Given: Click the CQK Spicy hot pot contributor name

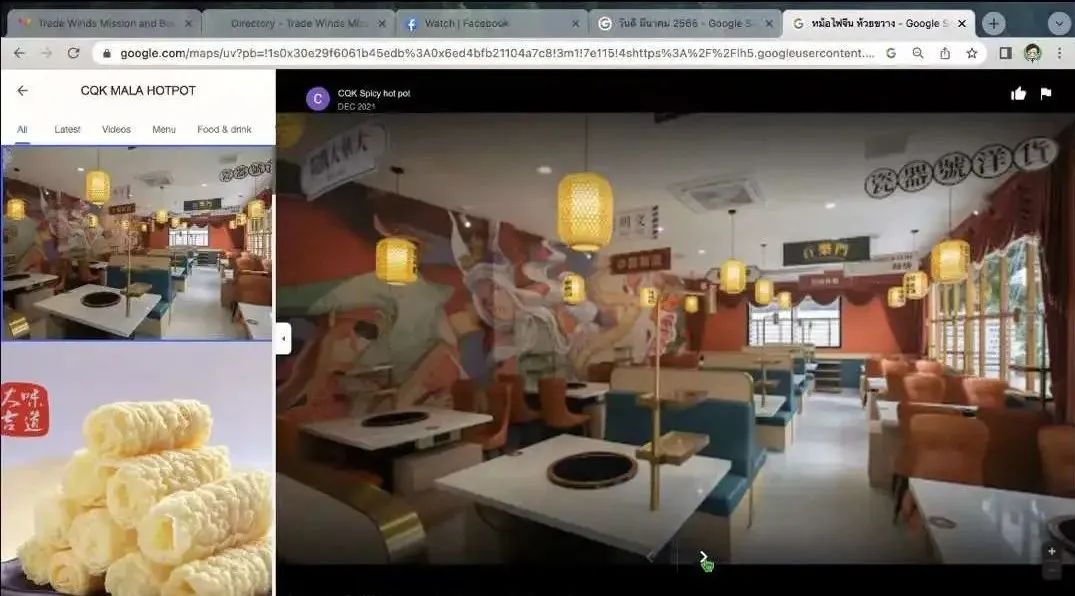Looking at the screenshot, I should coord(374,93).
